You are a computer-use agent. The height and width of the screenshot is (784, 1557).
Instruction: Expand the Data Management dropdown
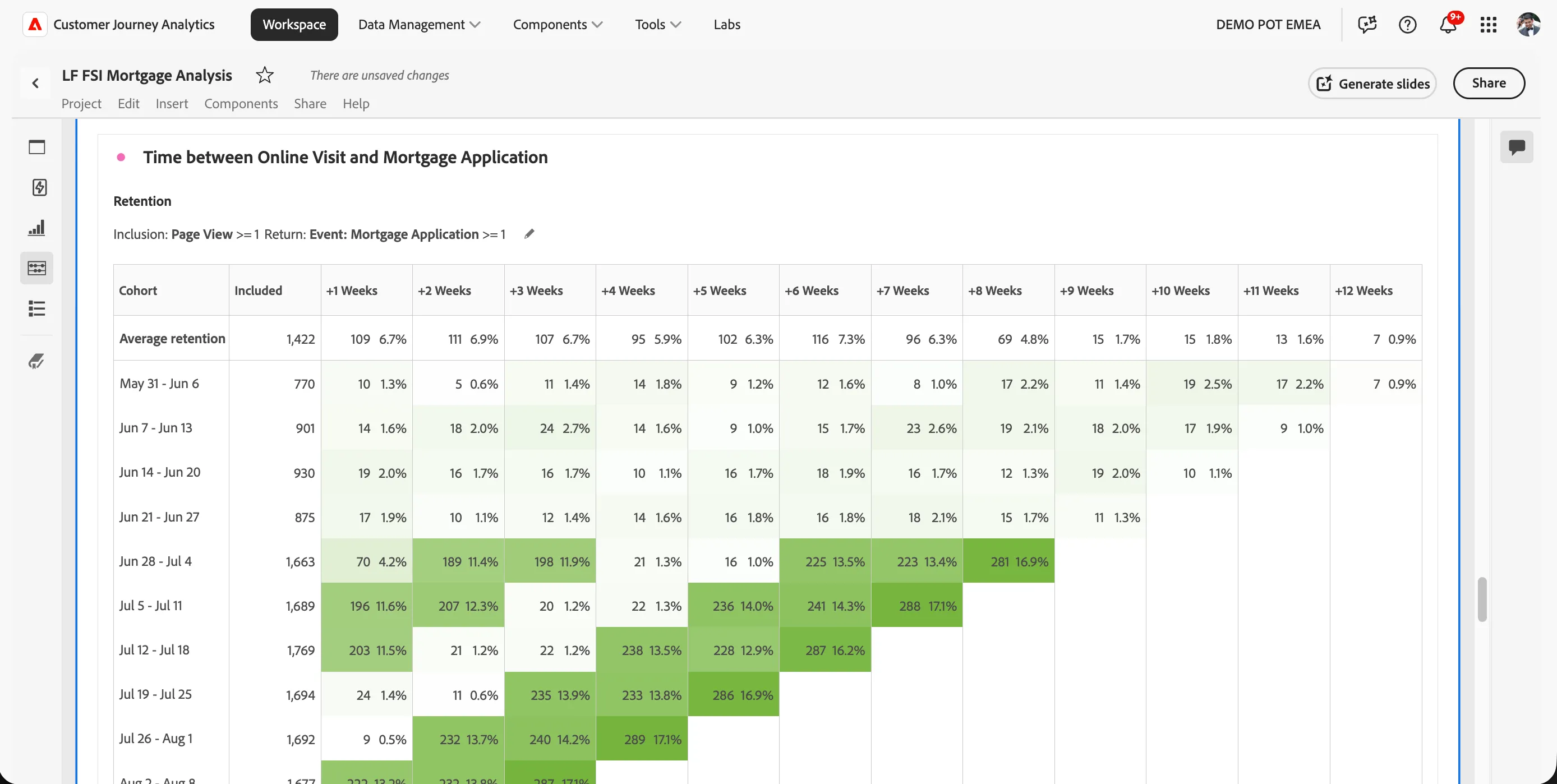(419, 24)
